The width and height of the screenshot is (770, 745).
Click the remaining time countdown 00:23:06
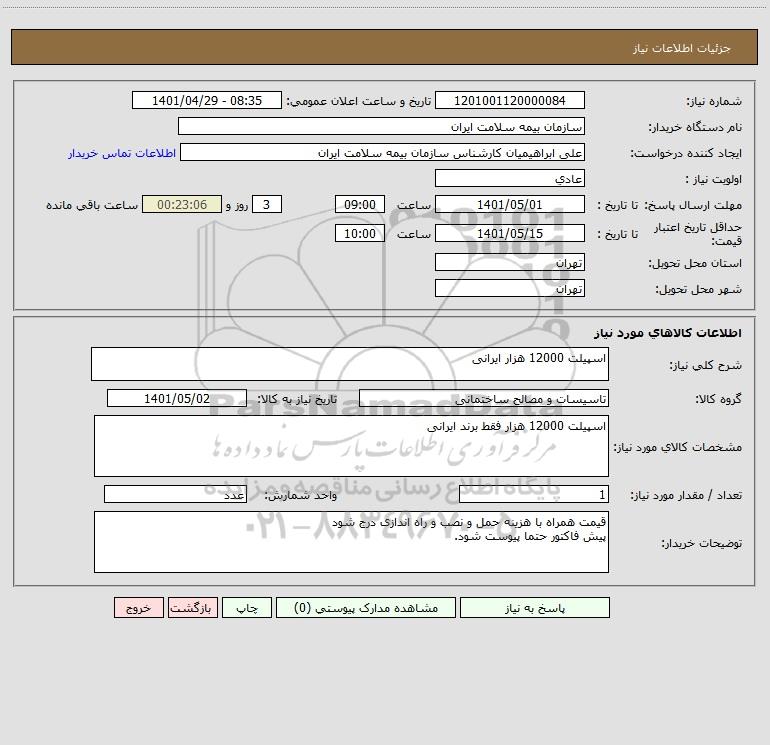tap(182, 204)
